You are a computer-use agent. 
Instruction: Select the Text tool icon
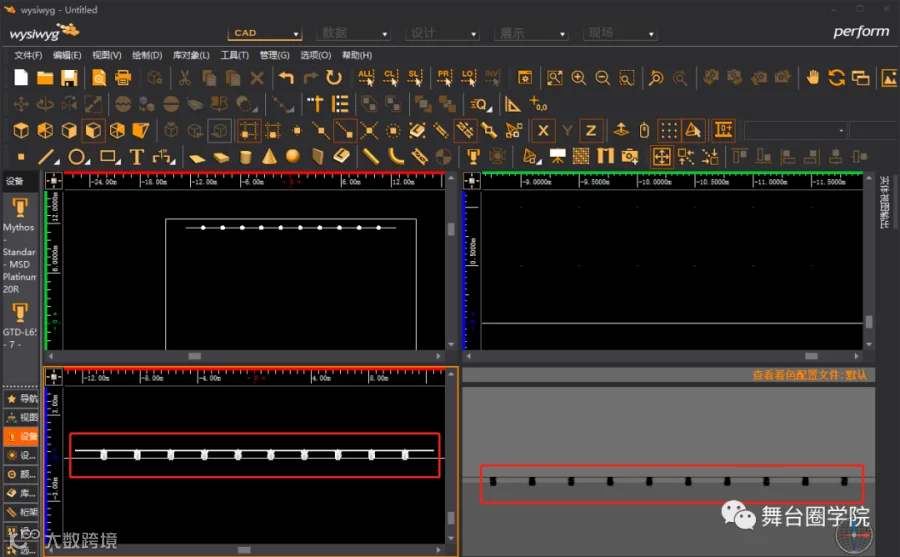pos(137,156)
